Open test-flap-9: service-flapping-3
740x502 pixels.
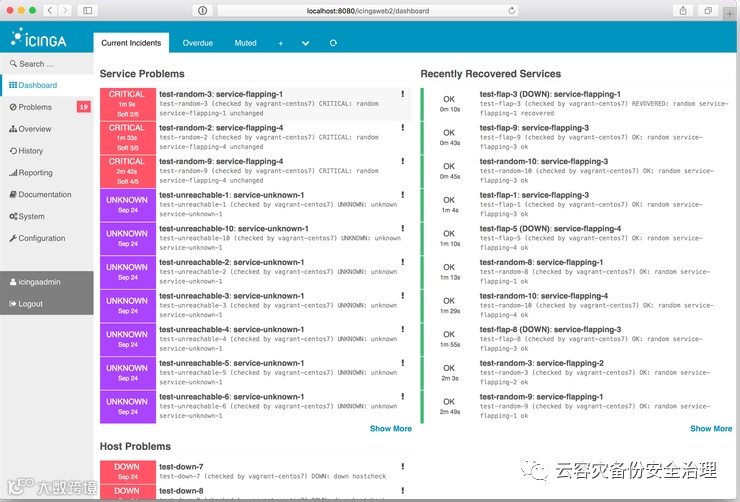(x=534, y=128)
